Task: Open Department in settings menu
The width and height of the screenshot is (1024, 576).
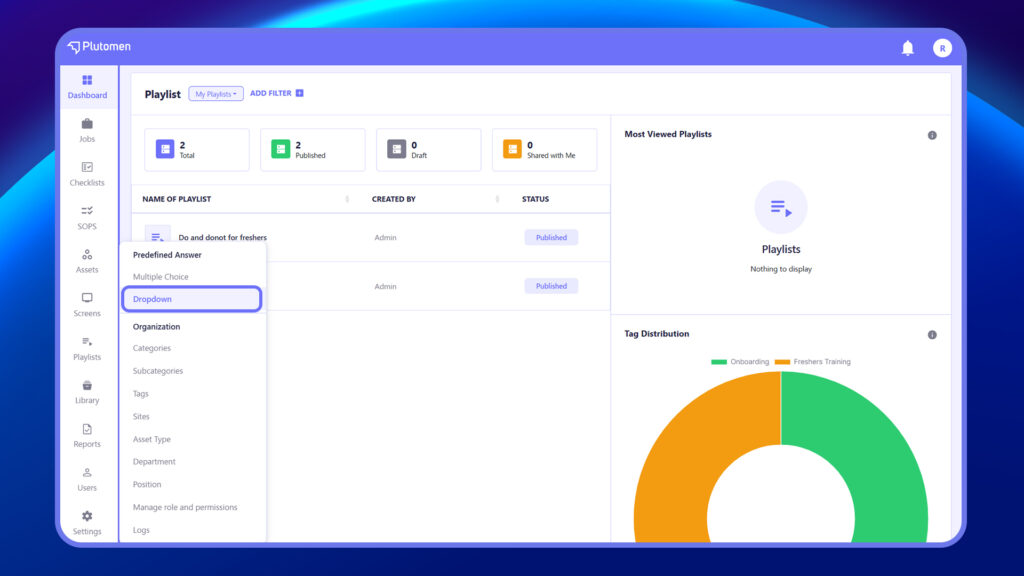Action: pos(154,462)
